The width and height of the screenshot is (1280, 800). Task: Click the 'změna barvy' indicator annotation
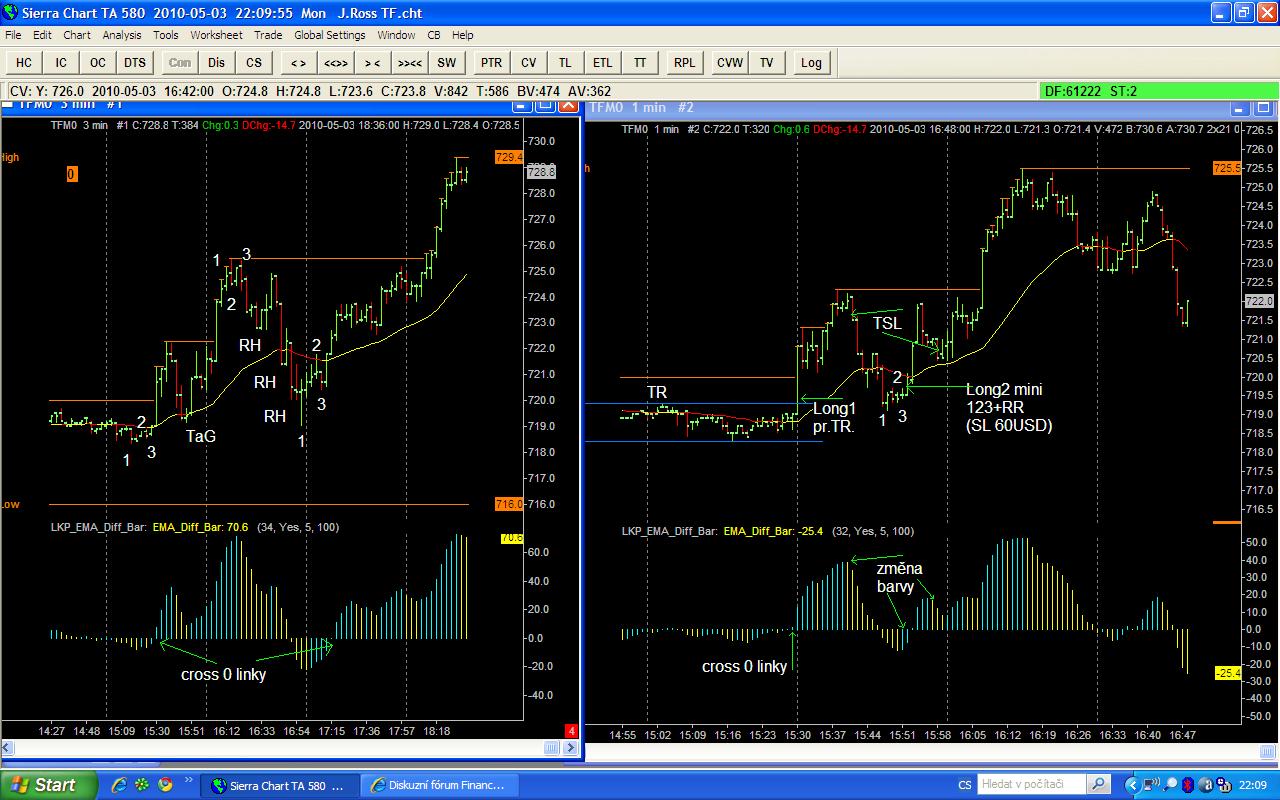point(899,578)
